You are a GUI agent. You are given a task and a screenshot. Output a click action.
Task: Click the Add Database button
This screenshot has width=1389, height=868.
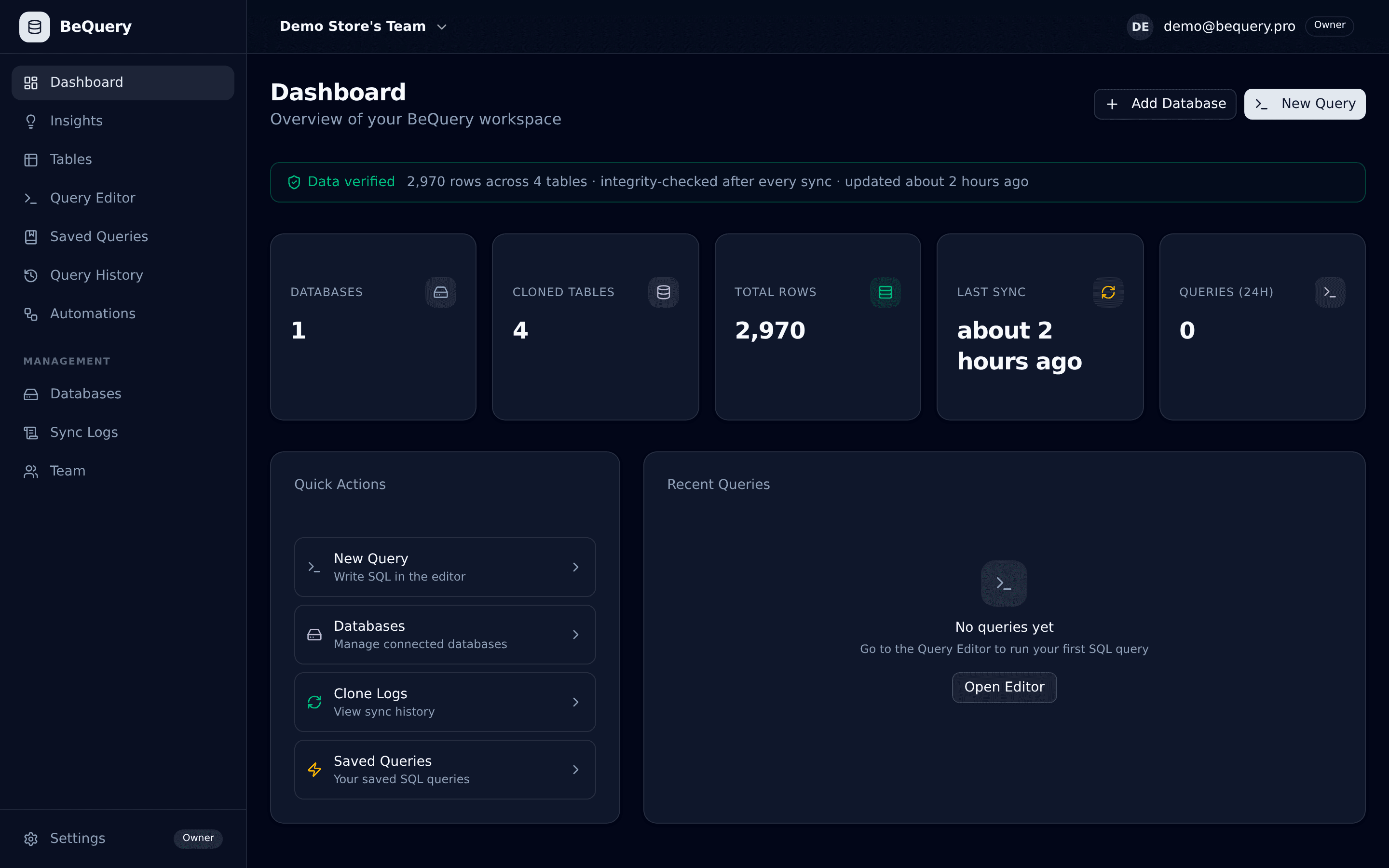(x=1165, y=104)
